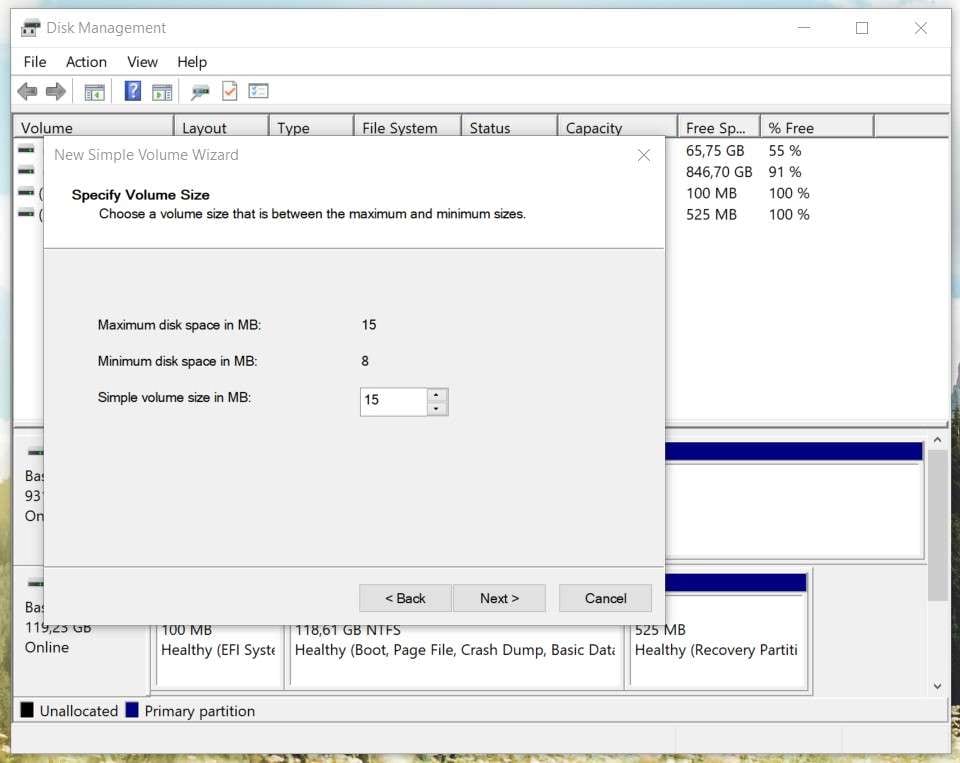This screenshot has height=763, width=960.
Task: Click the simple volume size input field
Action: coord(394,402)
